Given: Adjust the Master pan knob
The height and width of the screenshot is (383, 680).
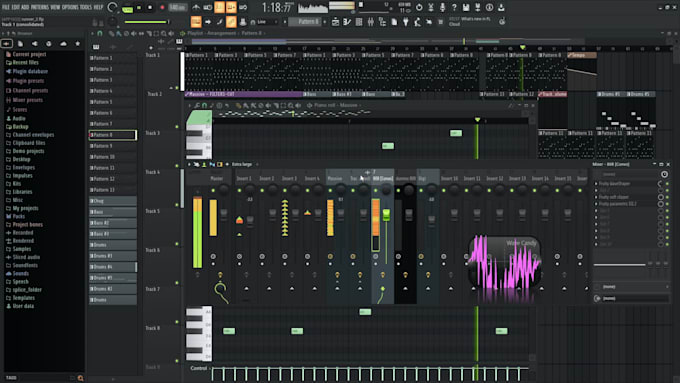Looking at the screenshot, I should click(x=224, y=190).
